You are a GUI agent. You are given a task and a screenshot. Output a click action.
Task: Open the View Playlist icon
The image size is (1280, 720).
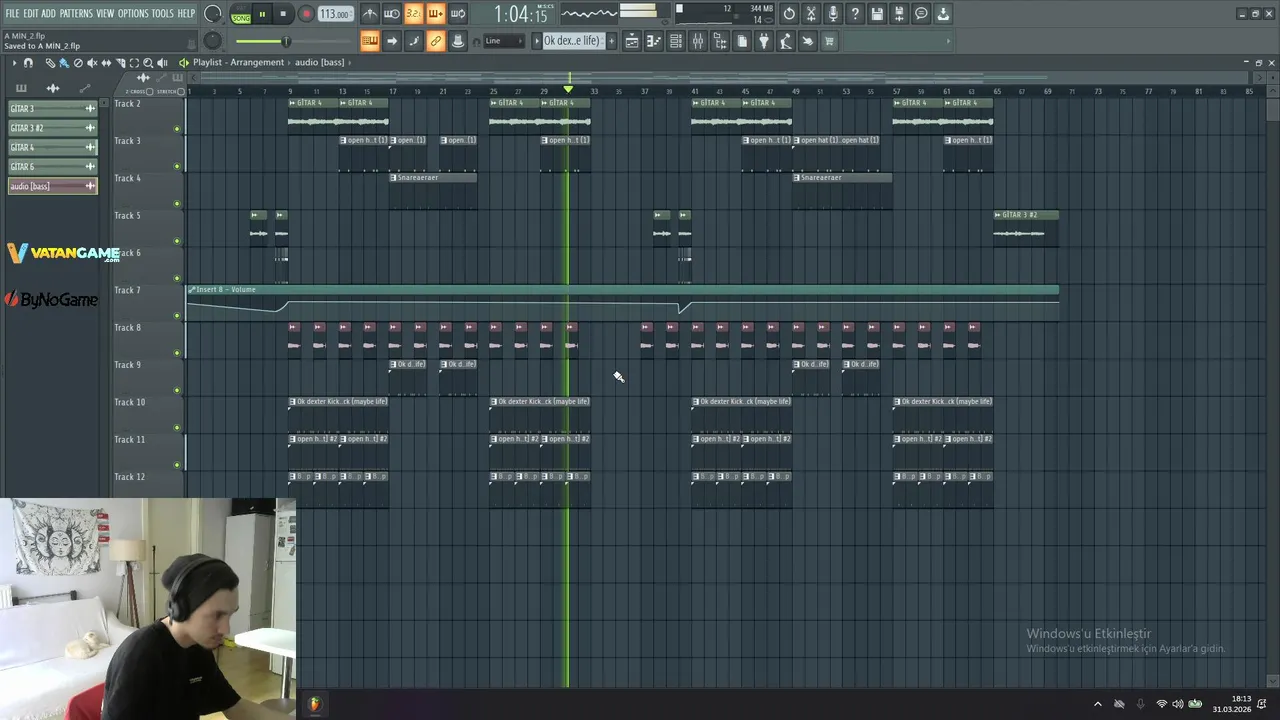632,41
